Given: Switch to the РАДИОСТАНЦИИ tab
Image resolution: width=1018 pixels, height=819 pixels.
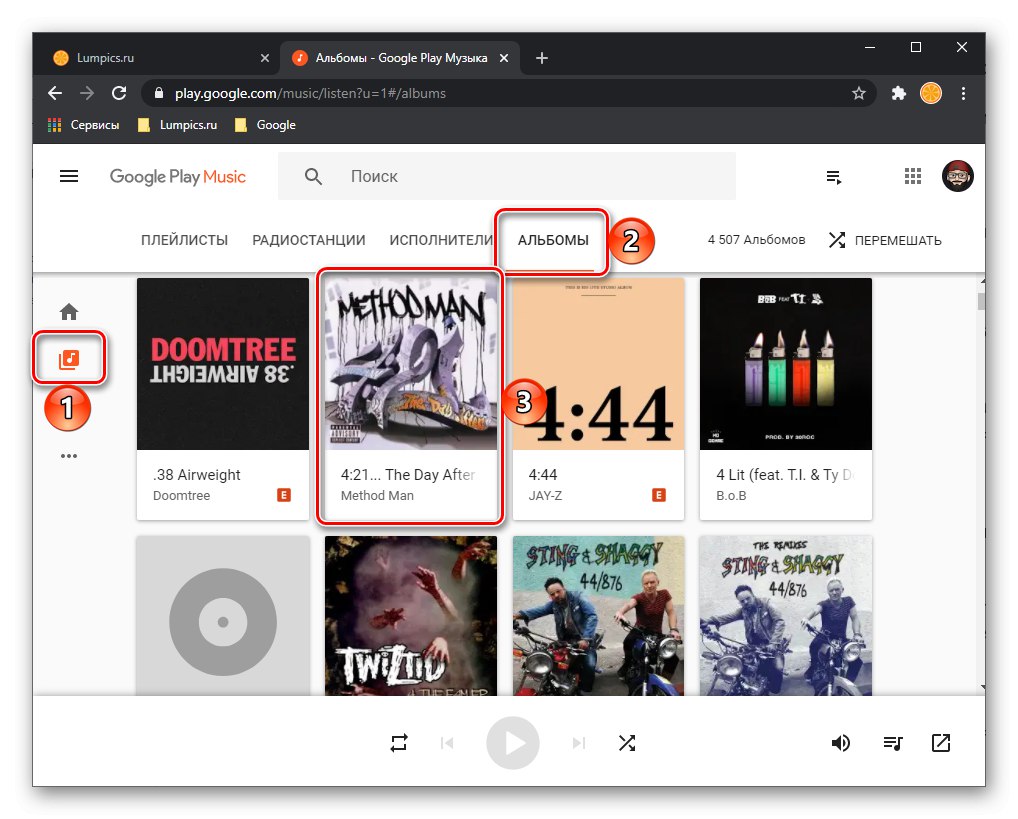Looking at the screenshot, I should (308, 240).
